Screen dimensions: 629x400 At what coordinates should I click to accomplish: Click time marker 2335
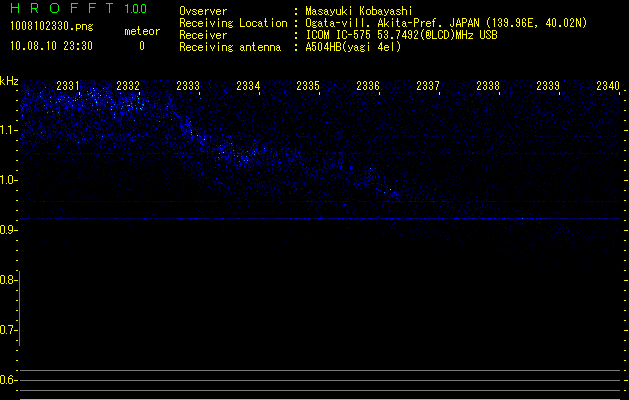pos(308,86)
